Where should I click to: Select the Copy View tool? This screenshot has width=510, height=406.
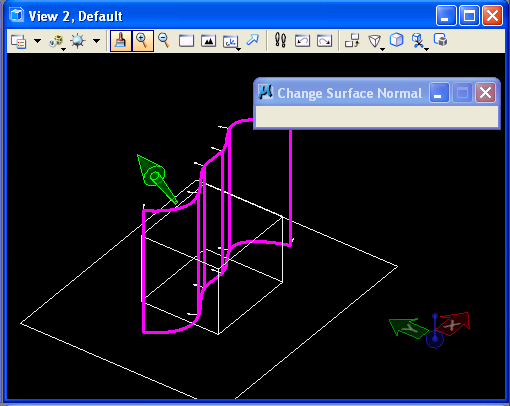click(x=352, y=40)
